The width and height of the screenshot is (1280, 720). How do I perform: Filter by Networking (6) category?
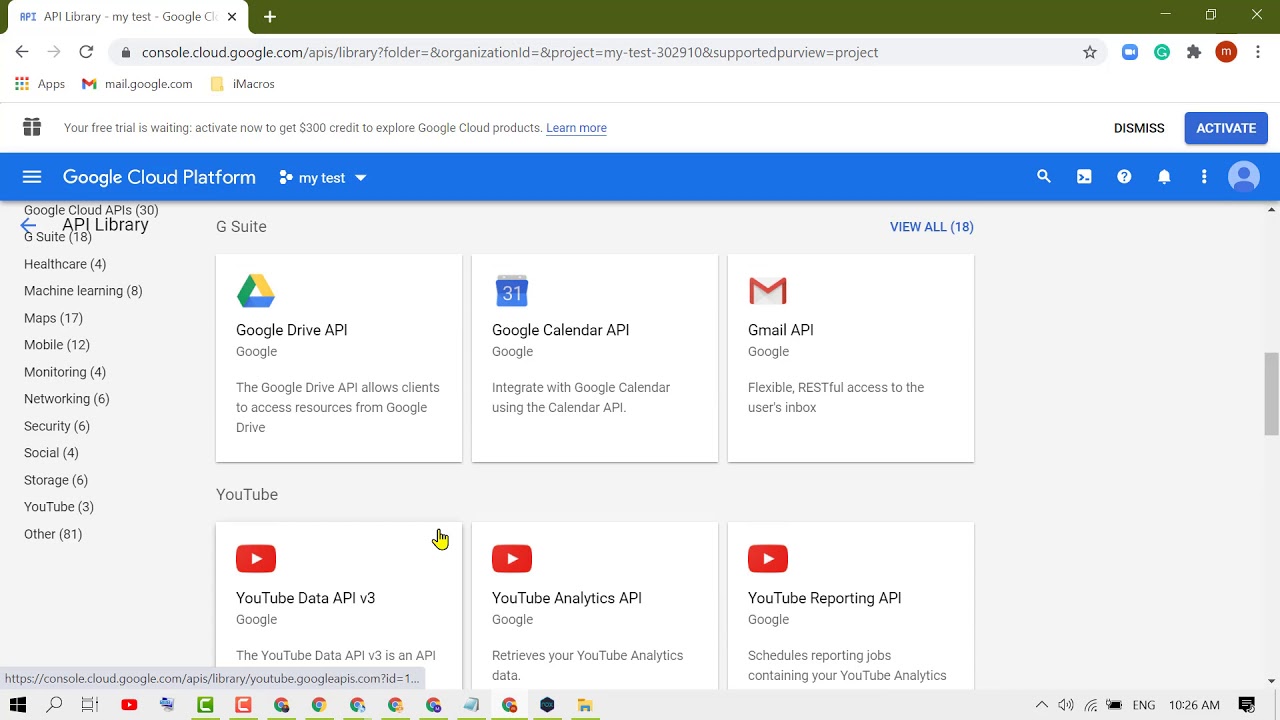click(67, 399)
